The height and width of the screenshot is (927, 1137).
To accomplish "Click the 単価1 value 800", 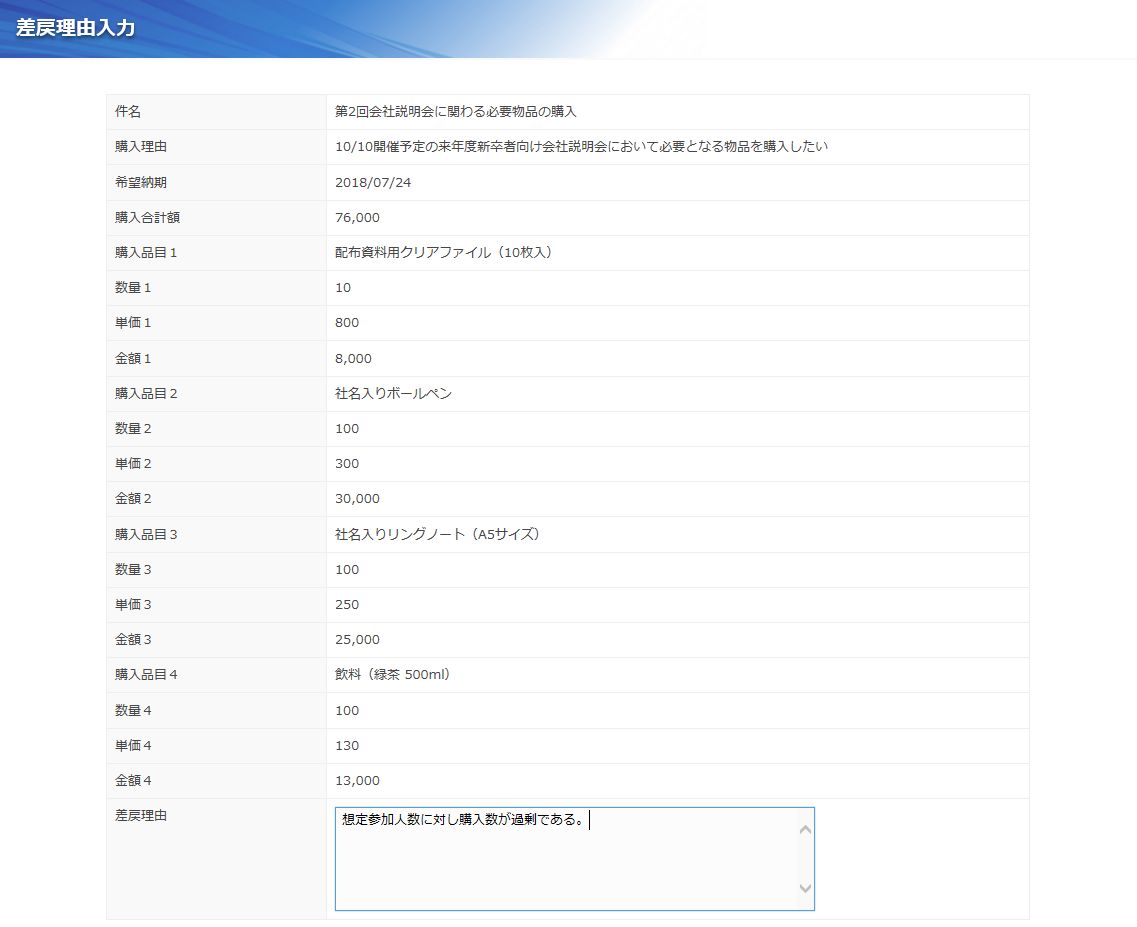I will click(347, 323).
